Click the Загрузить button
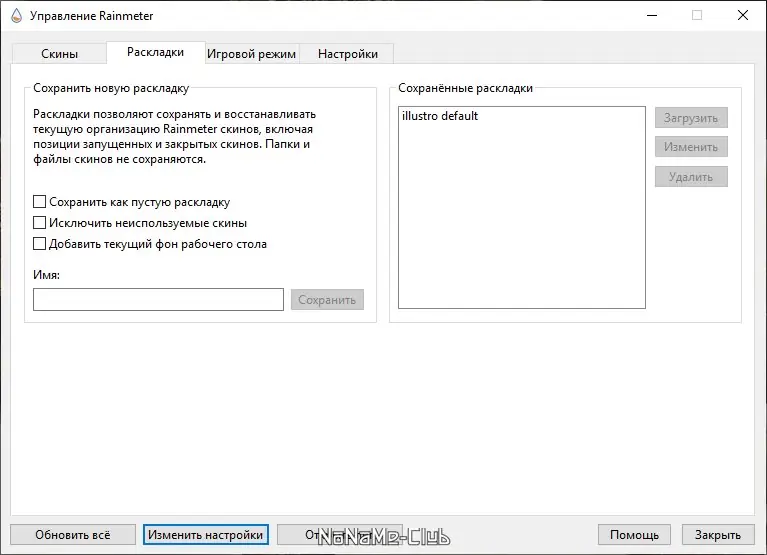767x555 pixels. pos(691,118)
